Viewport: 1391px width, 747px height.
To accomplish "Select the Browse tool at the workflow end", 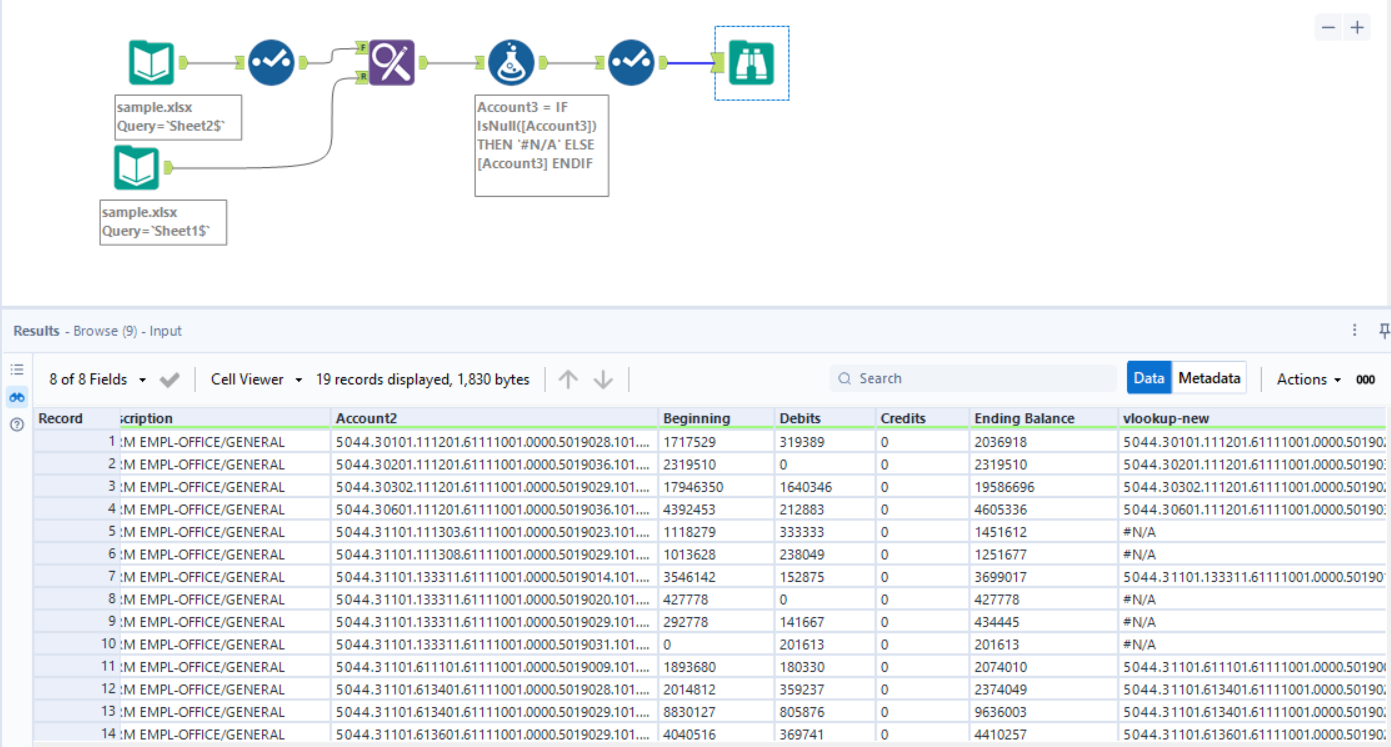I will tap(751, 62).
